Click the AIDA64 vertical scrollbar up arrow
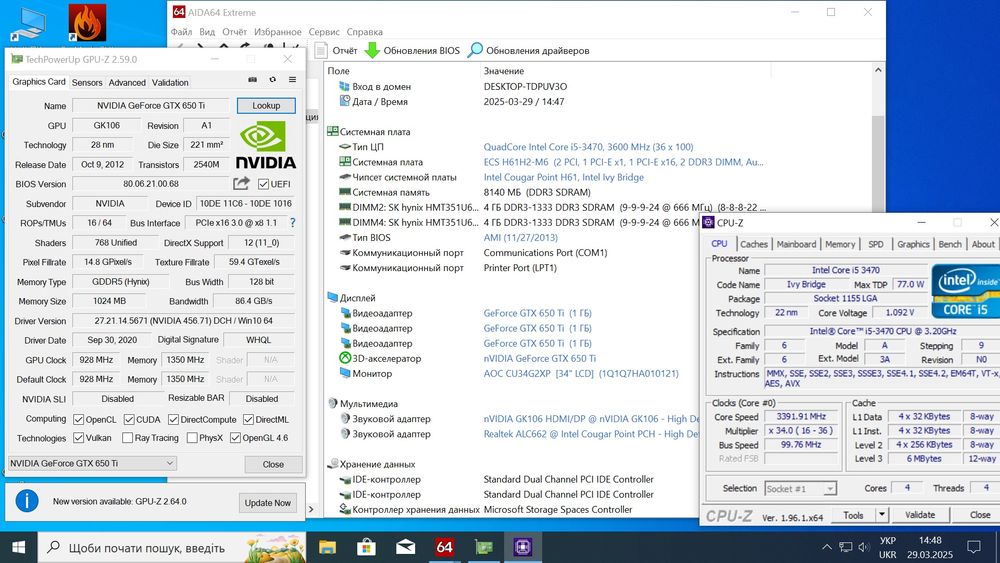 [x=878, y=70]
